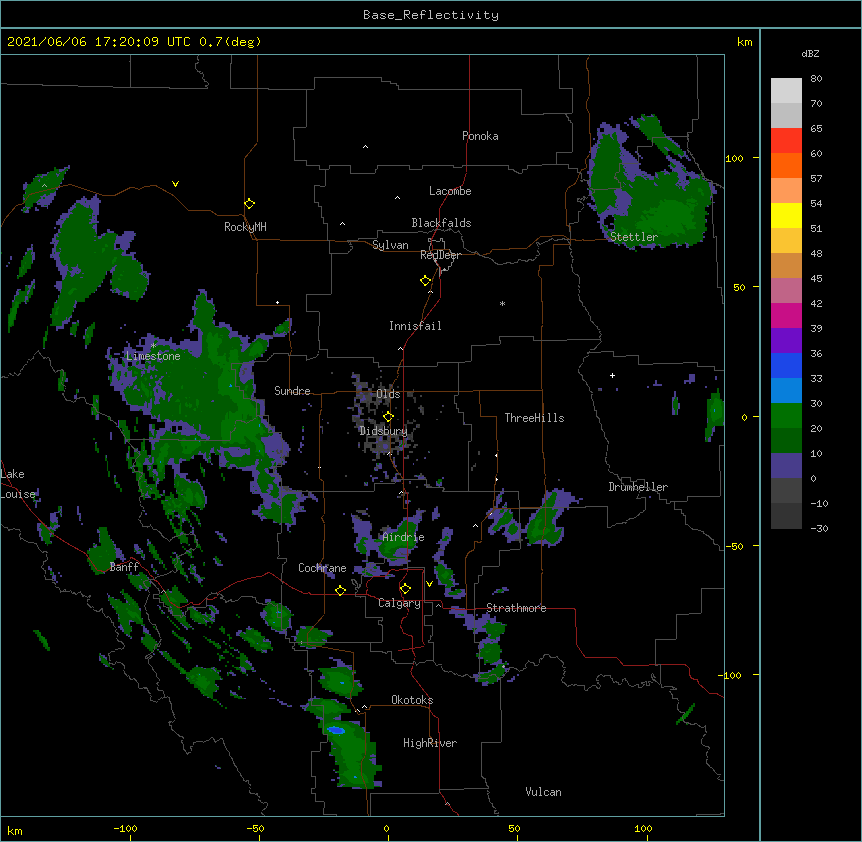Click the -100 tick on the bottom axis

[x=125, y=828]
